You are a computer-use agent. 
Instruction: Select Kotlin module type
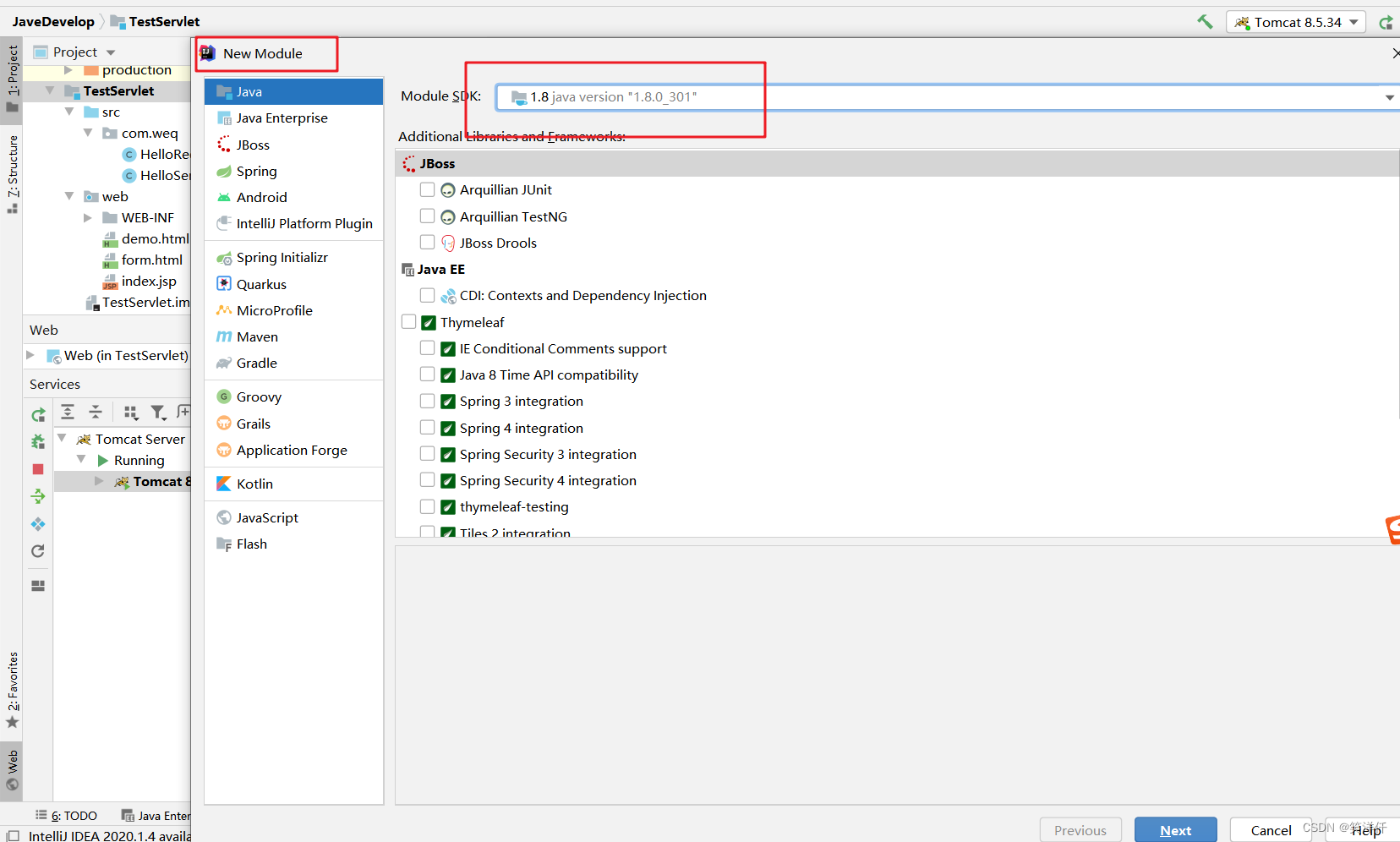click(293, 484)
